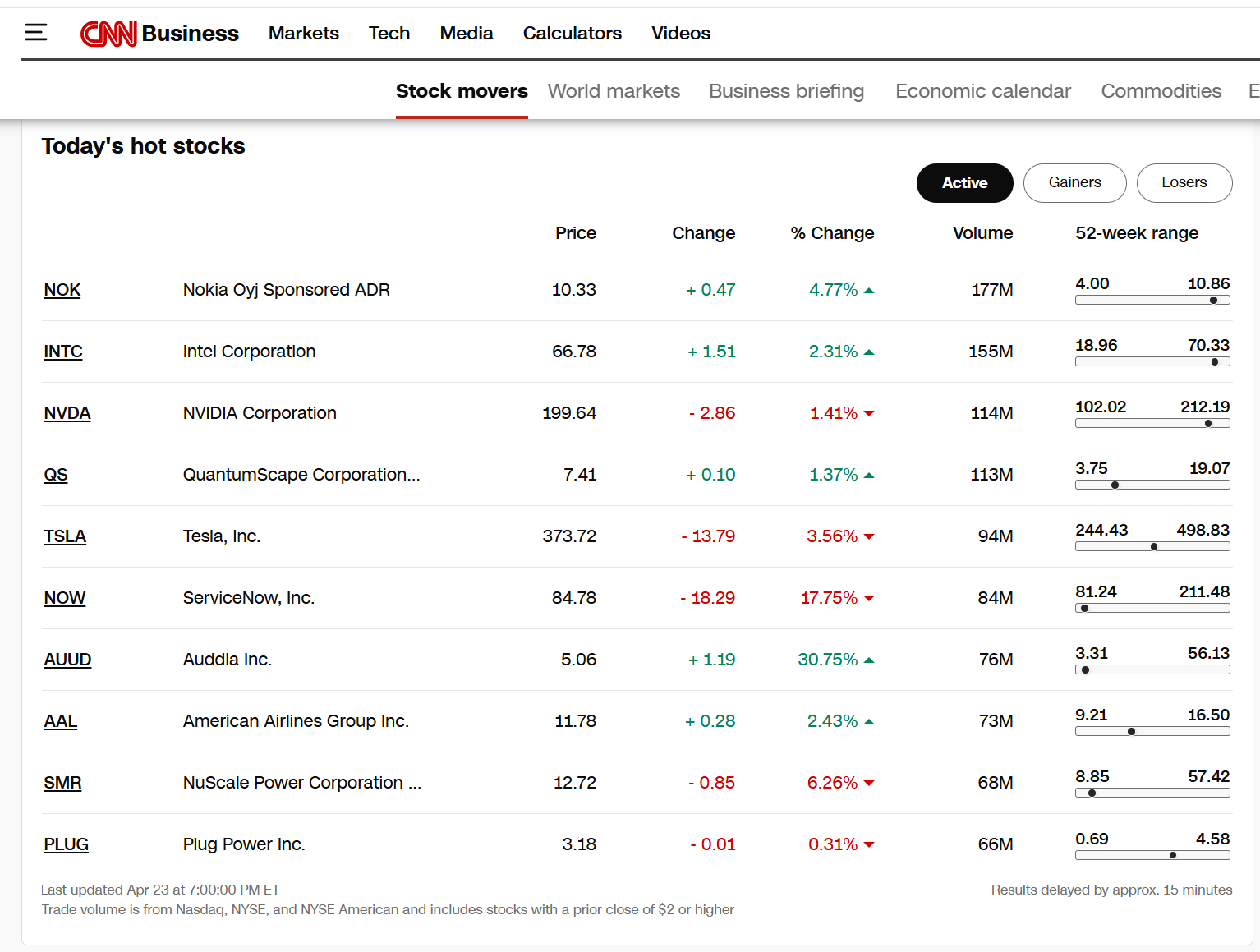1260x952 pixels.
Task: Click Nokia's green up arrow indicator
Action: click(869, 291)
